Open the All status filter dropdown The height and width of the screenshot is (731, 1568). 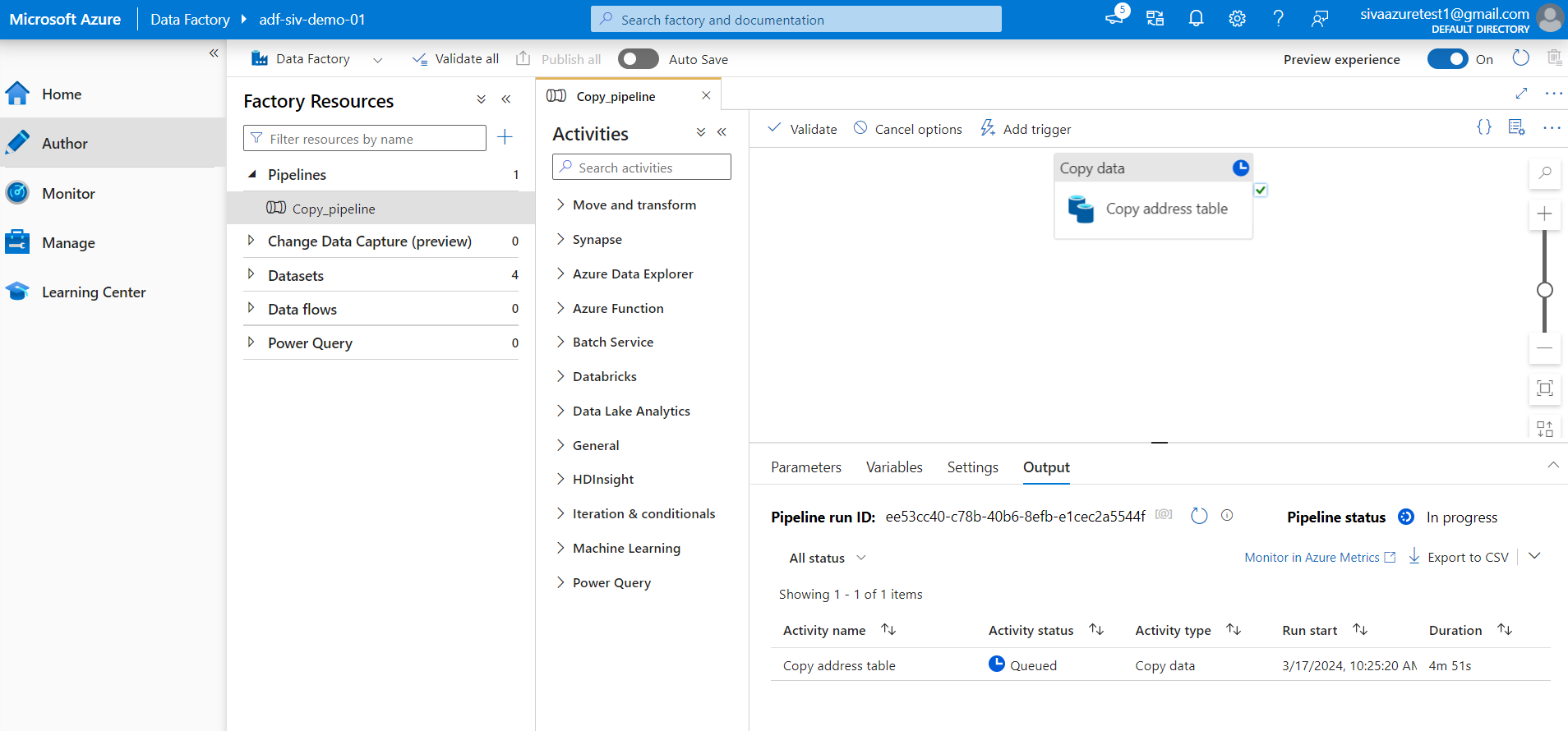[828, 558]
